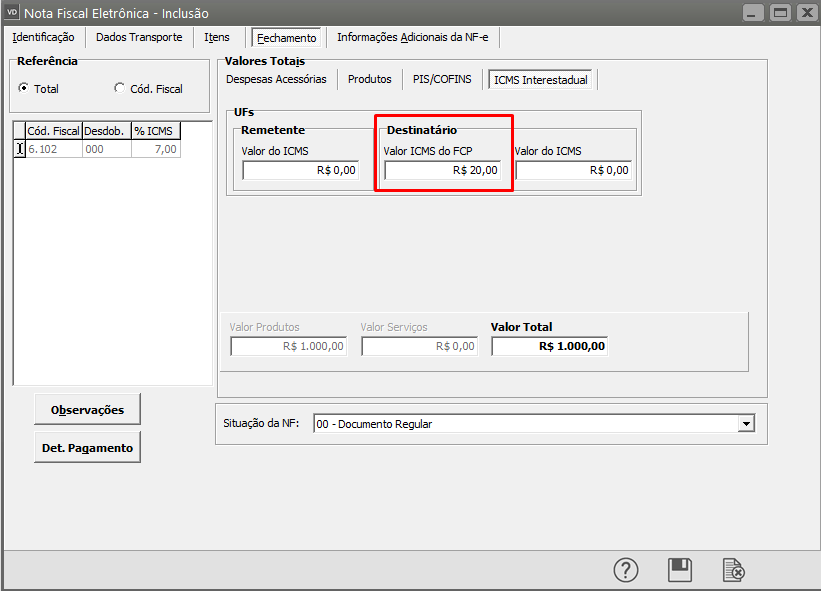The width and height of the screenshot is (821, 591).
Task: Switch to the Identificação tab
Action: point(43,37)
